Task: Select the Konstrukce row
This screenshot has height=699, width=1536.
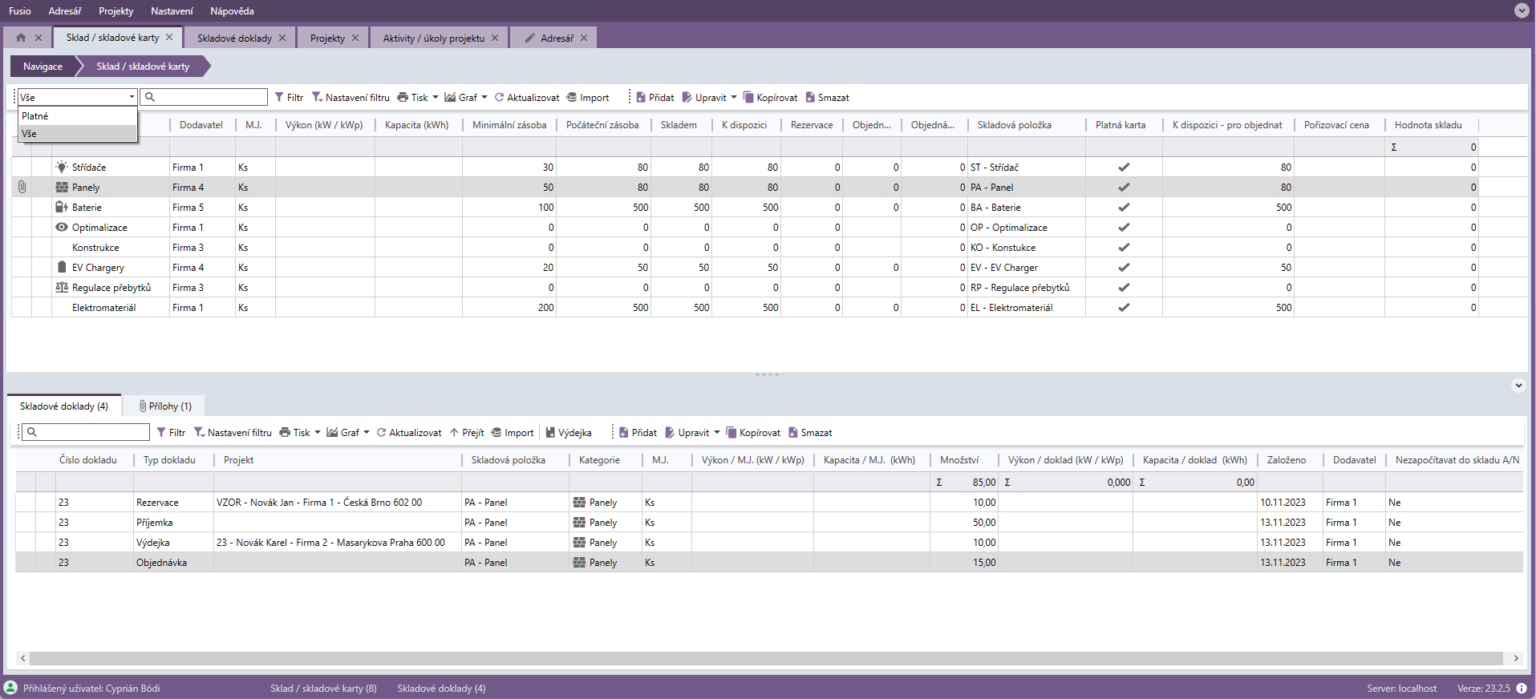Action: (746, 247)
